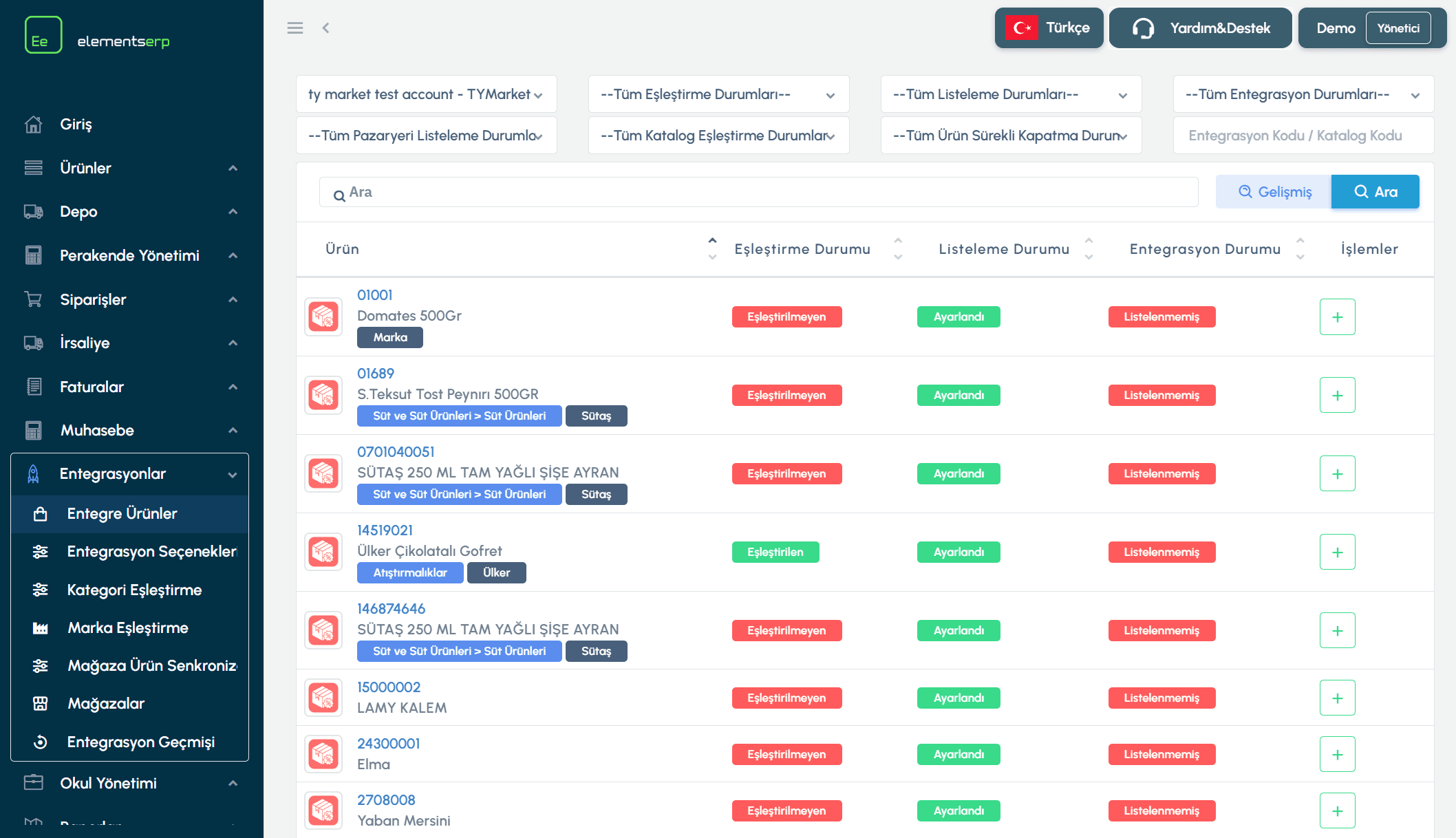The height and width of the screenshot is (838, 1456).
Task: Click the plus icon for Domates 500Gr
Action: tap(1337, 317)
